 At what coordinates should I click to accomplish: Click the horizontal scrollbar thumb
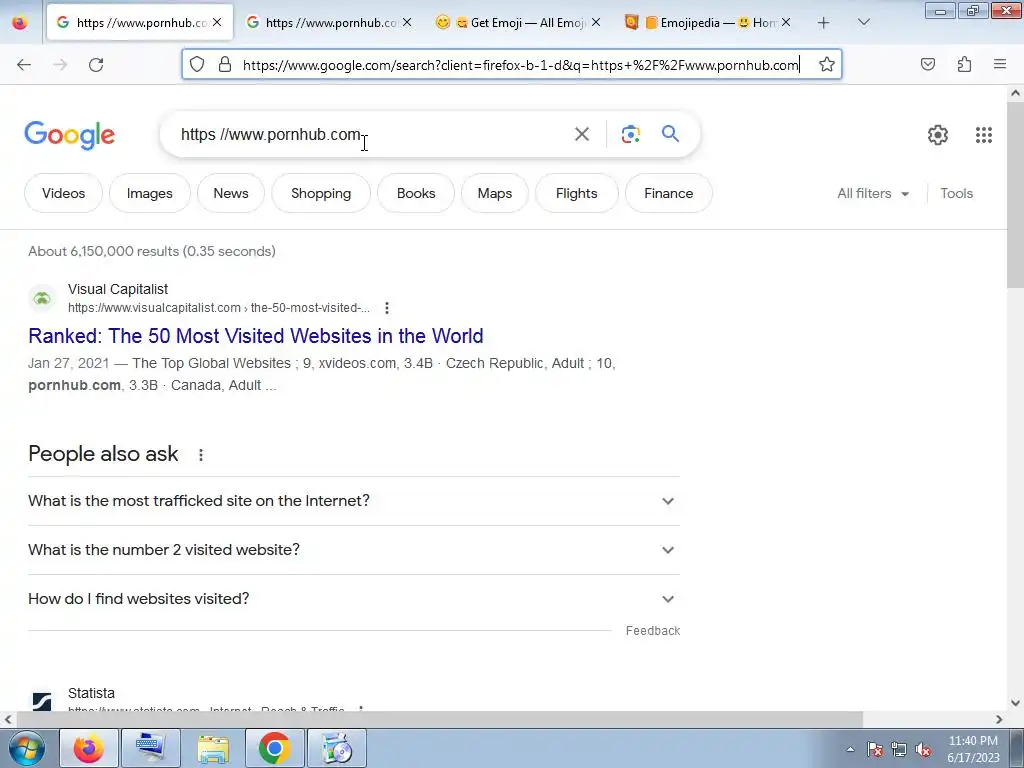pos(439,719)
